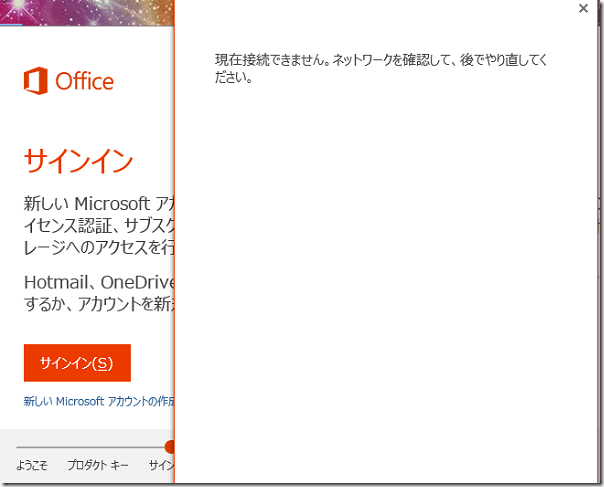
Task: Click the text line starting with レージへのアクセス
Action: [98, 246]
